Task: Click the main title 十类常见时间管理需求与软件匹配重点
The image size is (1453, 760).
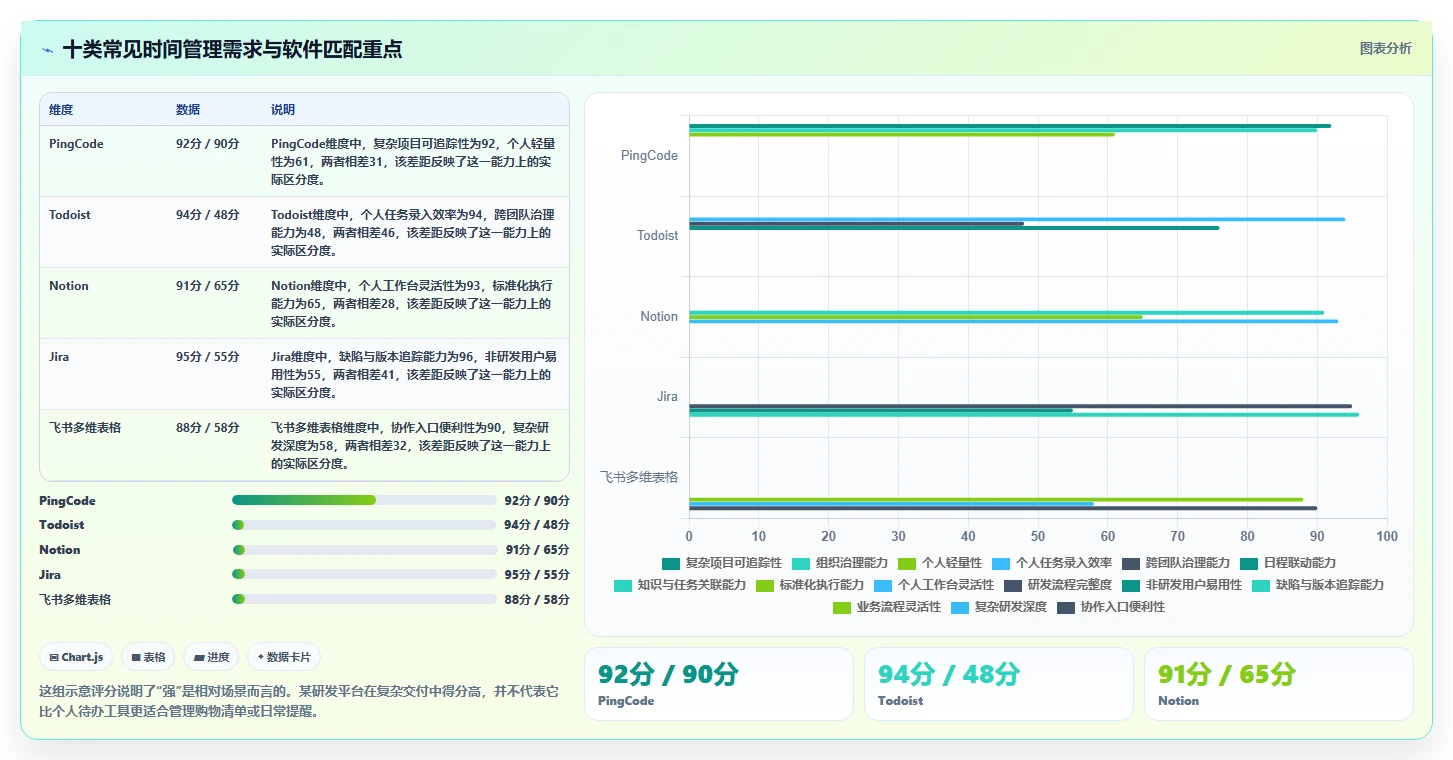Action: pyautogui.click(x=232, y=49)
